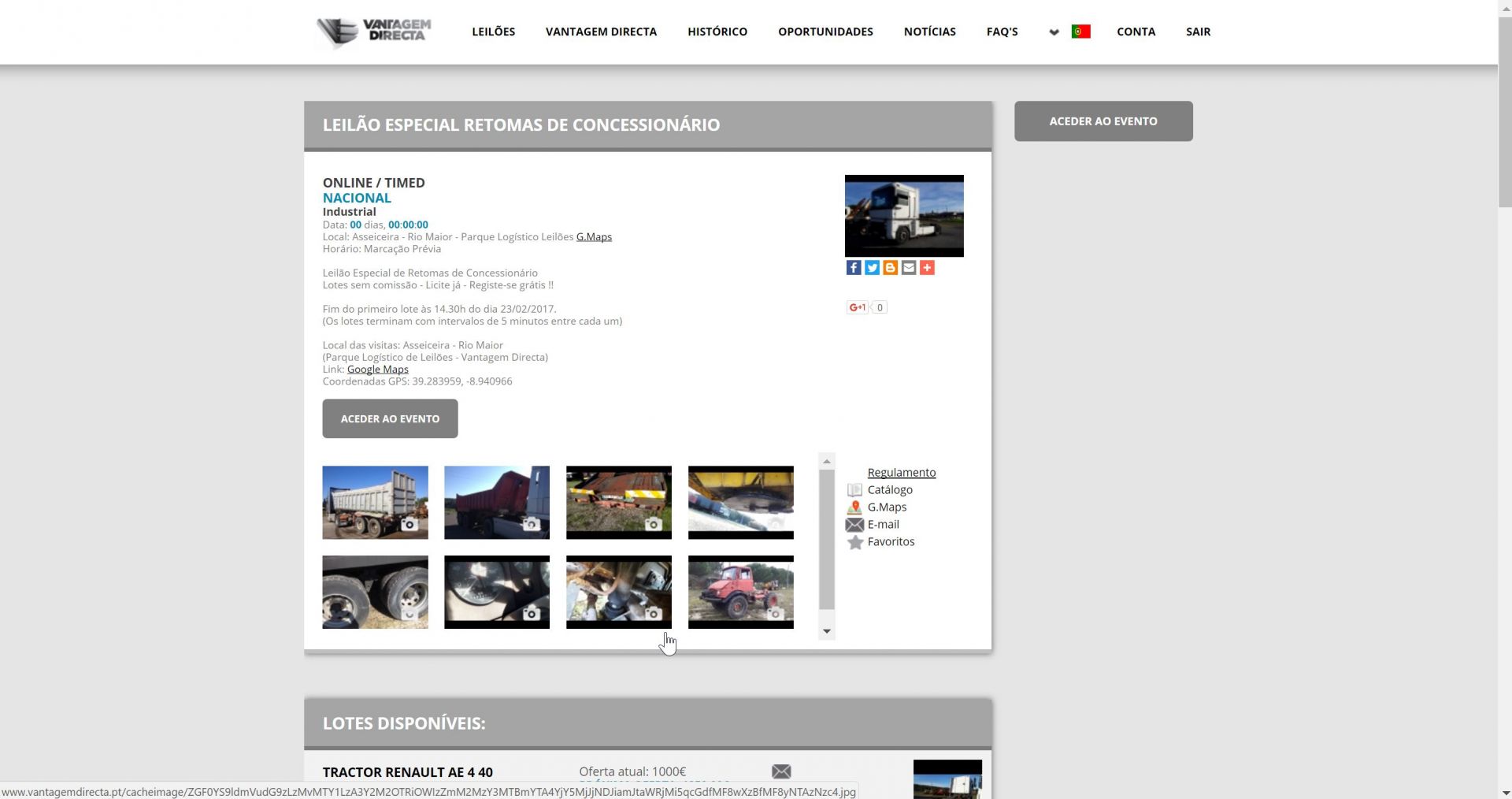Share the auction on Twitter
The height and width of the screenshot is (799, 1512).
[872, 268]
